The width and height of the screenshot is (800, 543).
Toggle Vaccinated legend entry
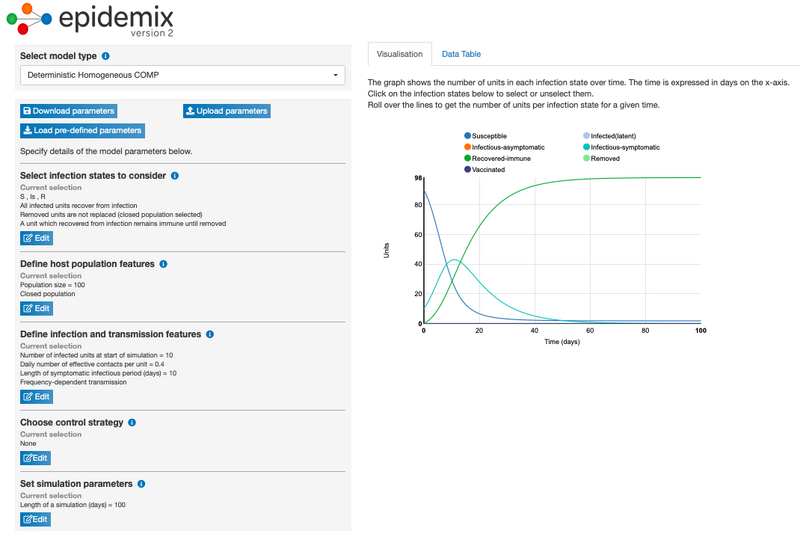(x=488, y=170)
